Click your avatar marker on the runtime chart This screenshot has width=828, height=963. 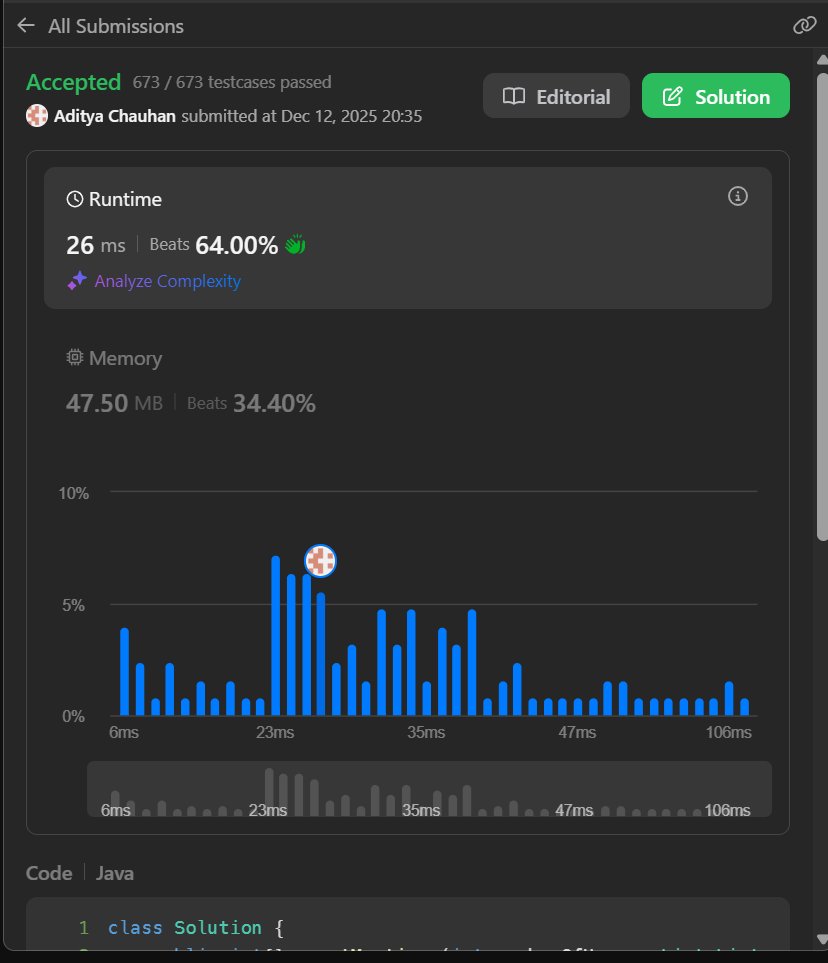[x=319, y=561]
